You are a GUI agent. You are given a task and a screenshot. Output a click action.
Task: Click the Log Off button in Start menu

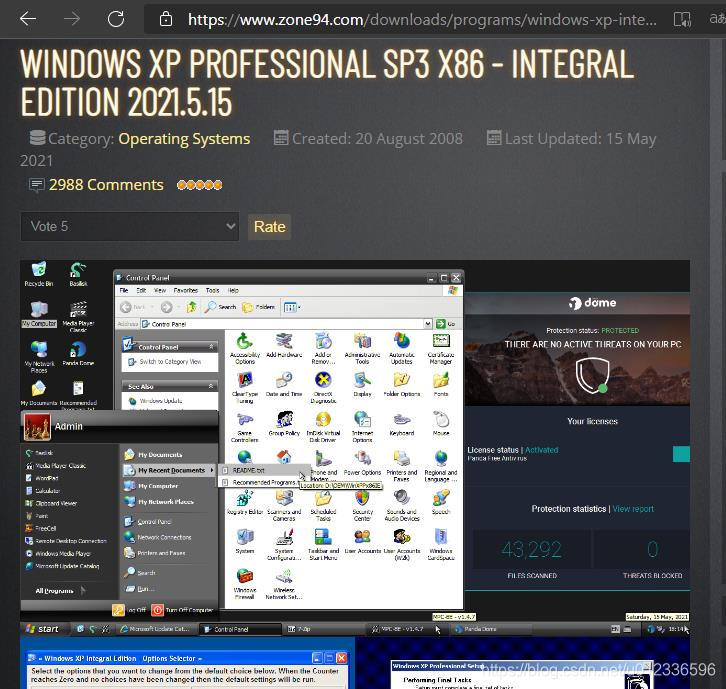pos(130,610)
